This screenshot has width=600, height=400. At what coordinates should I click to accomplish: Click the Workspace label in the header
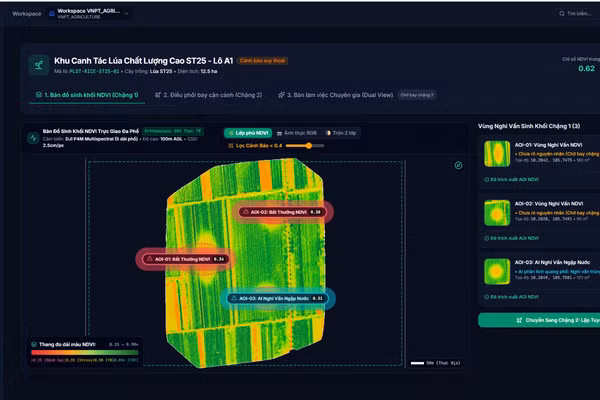pos(26,14)
